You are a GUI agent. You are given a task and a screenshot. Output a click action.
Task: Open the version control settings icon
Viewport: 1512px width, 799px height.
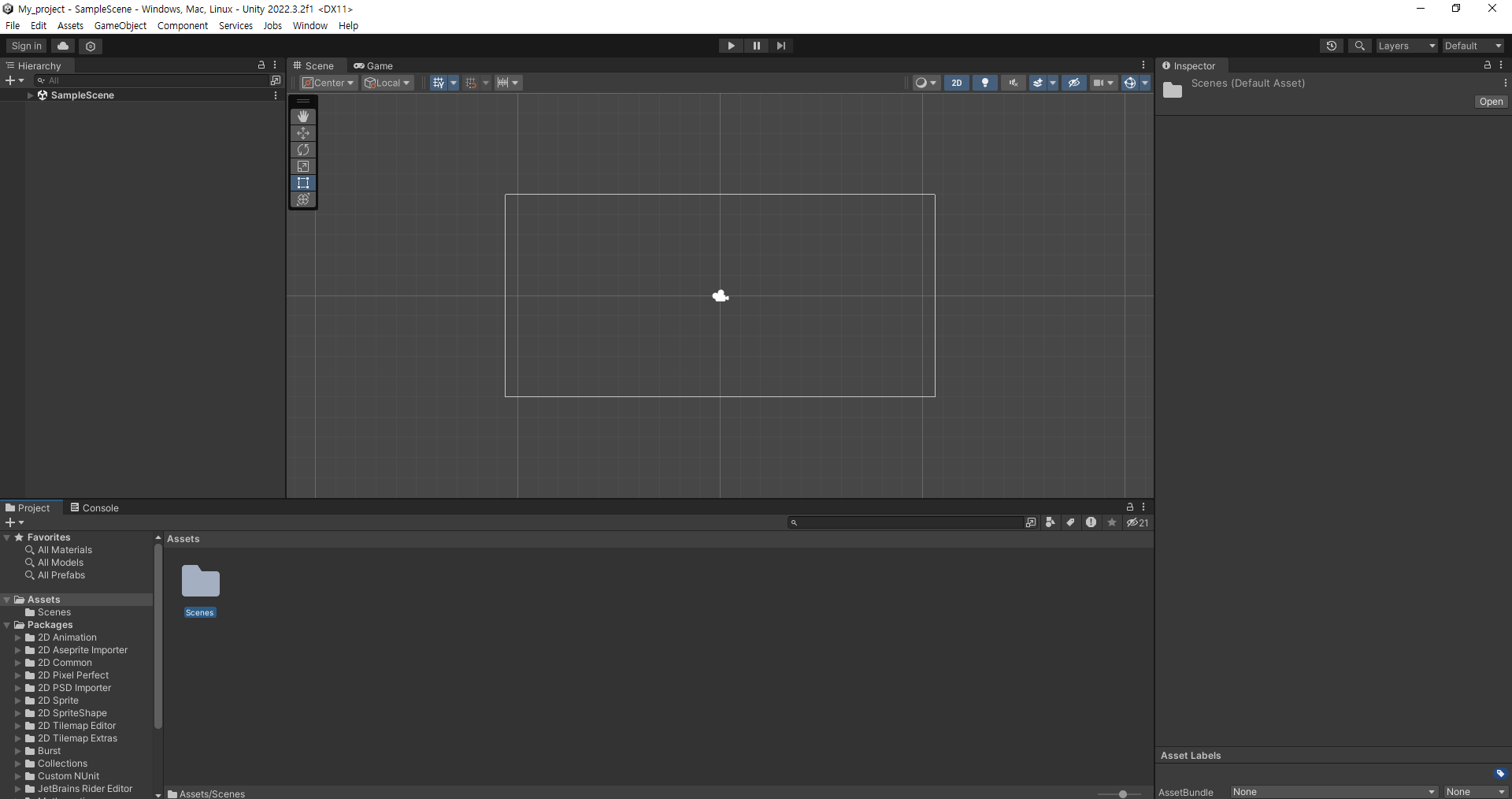(91, 46)
